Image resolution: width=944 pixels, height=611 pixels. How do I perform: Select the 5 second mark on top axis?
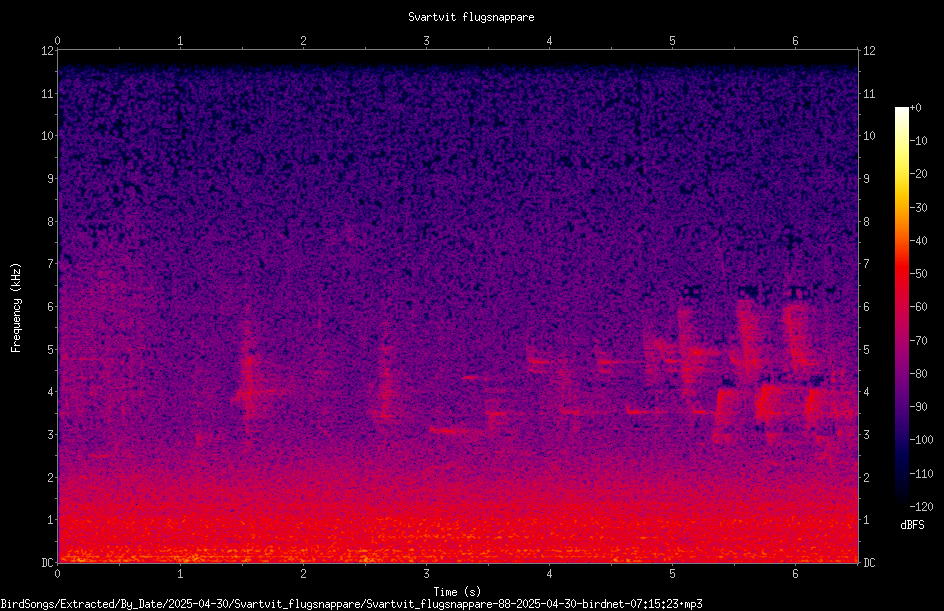pyautogui.click(x=672, y=41)
